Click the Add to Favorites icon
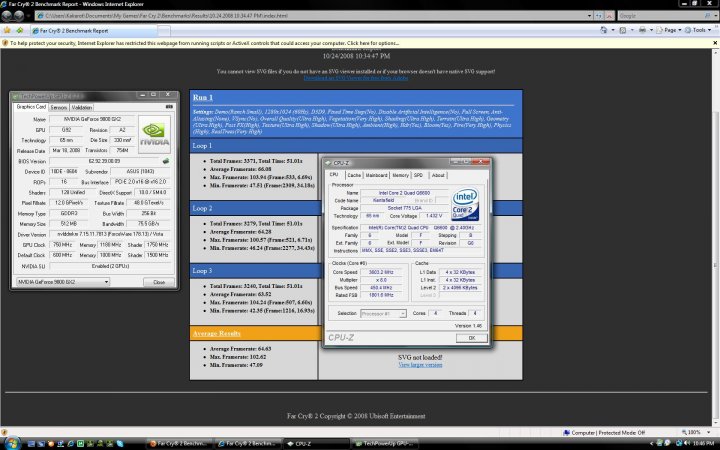 pos(19,30)
